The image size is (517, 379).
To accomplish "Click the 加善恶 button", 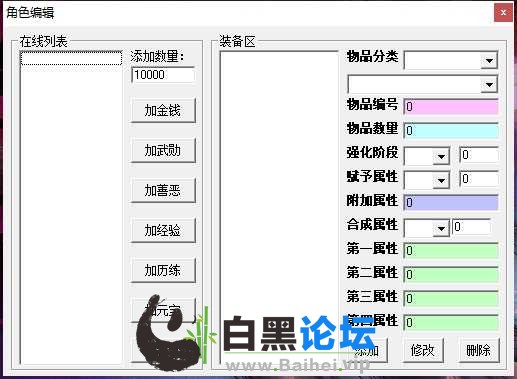I will pos(163,190).
